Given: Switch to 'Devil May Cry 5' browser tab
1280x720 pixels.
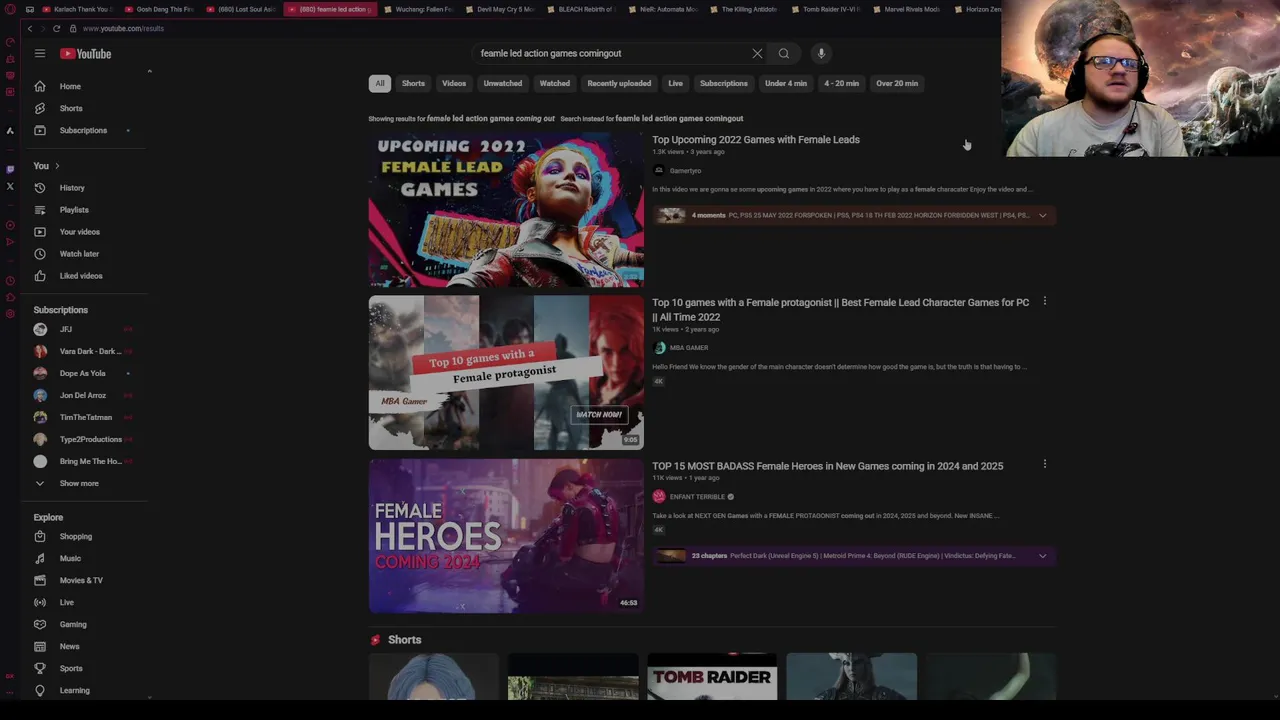Looking at the screenshot, I should [x=499, y=9].
